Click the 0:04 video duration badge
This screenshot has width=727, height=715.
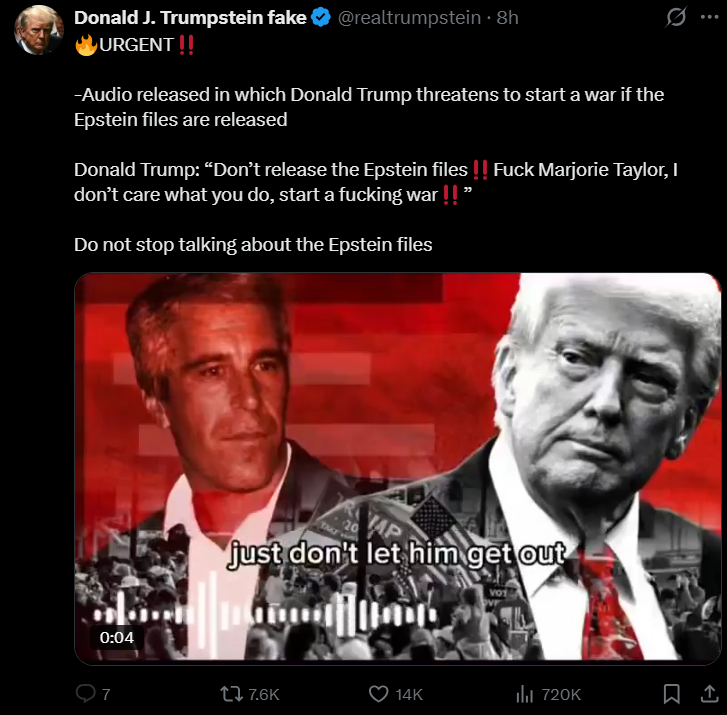(116, 638)
